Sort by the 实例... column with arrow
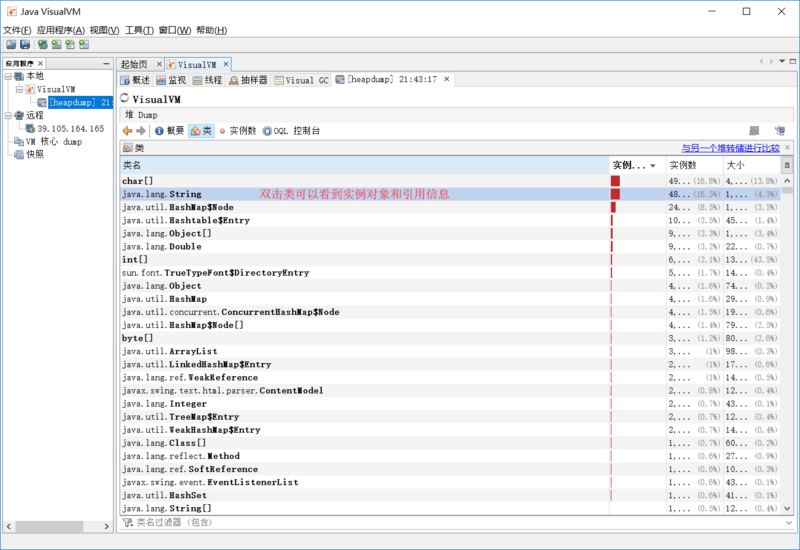Viewport: 800px width, 550px height. tap(638, 165)
